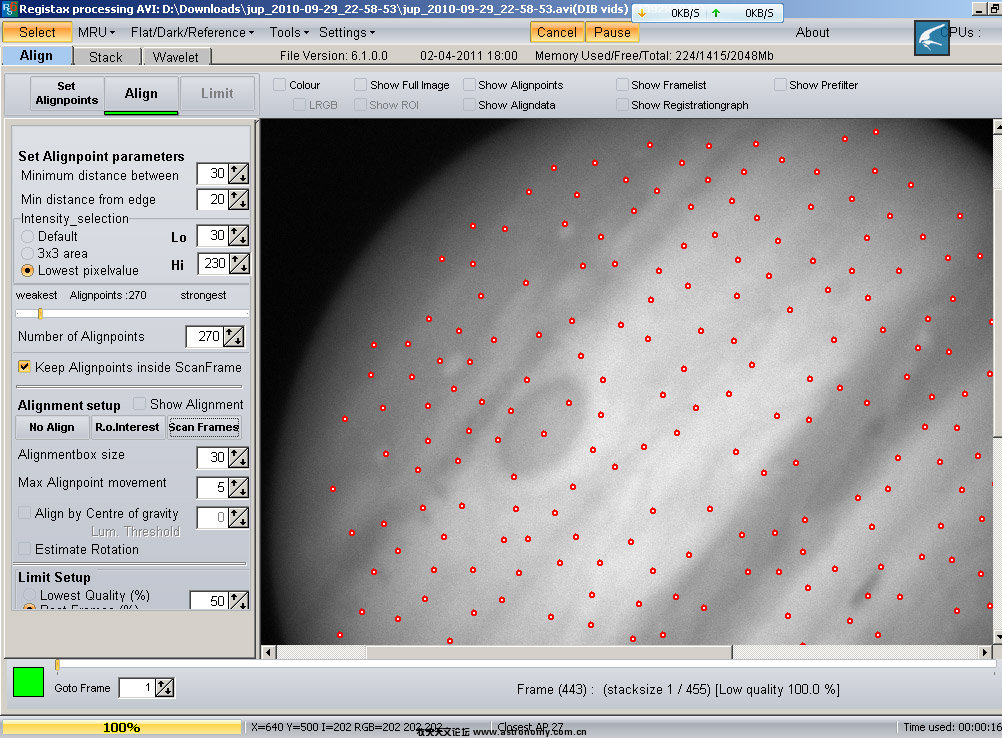Click the RegiStax bird logo icon
Screen dimensions: 1002x738
[x=931, y=38]
